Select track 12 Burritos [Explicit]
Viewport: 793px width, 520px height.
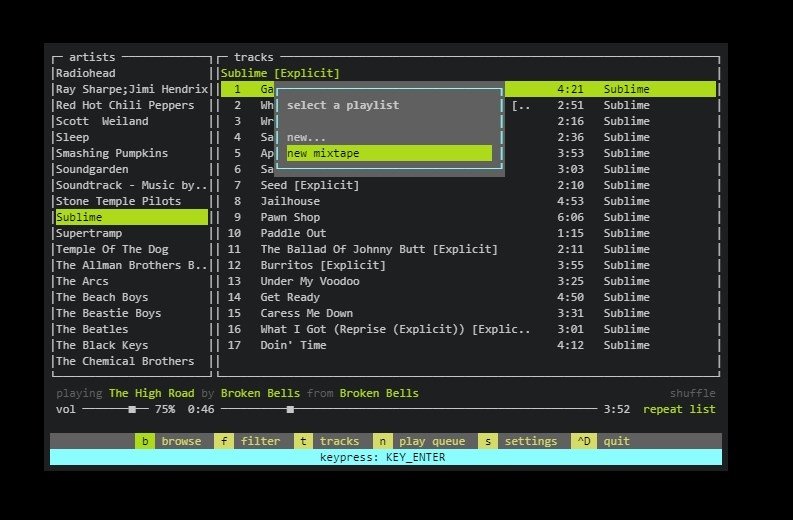point(468,265)
